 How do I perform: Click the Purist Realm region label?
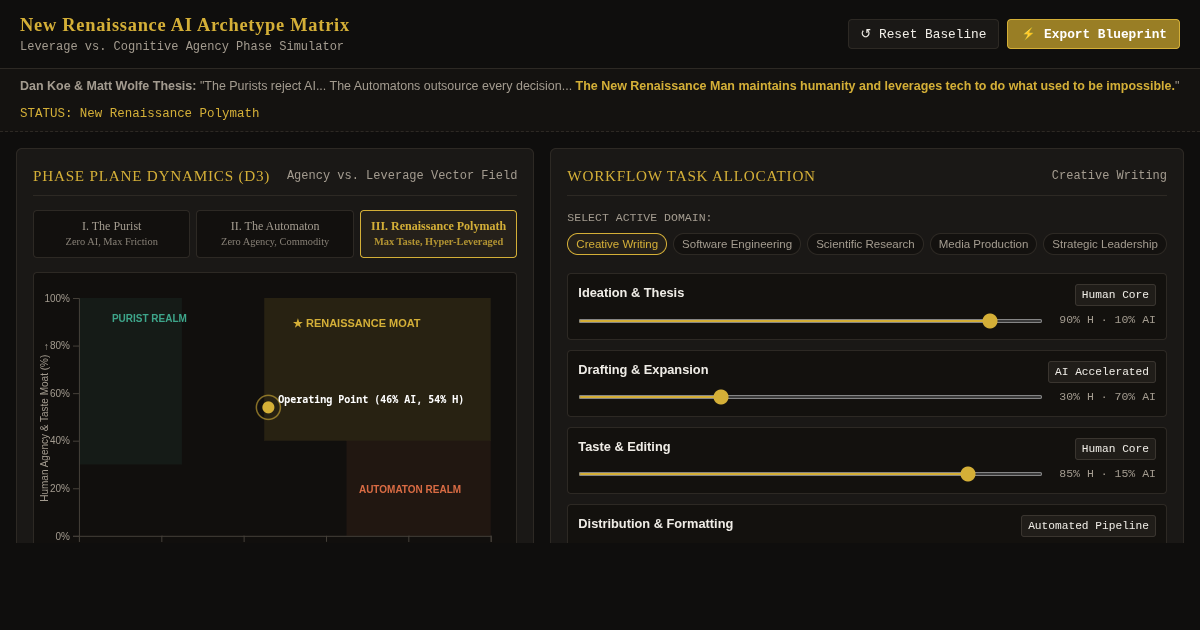point(149,318)
